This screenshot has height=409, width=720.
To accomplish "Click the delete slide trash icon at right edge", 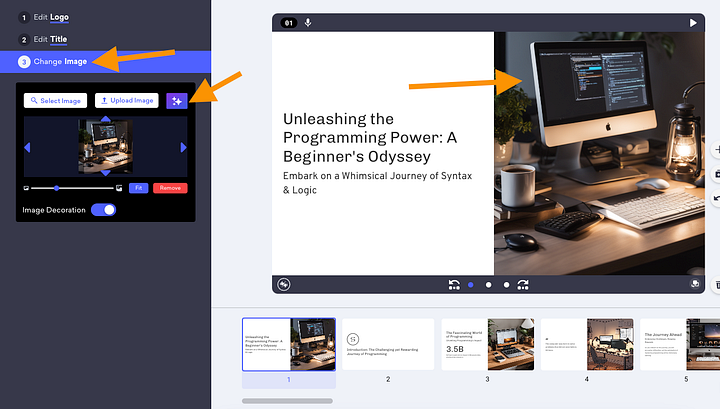I will tap(716, 285).
